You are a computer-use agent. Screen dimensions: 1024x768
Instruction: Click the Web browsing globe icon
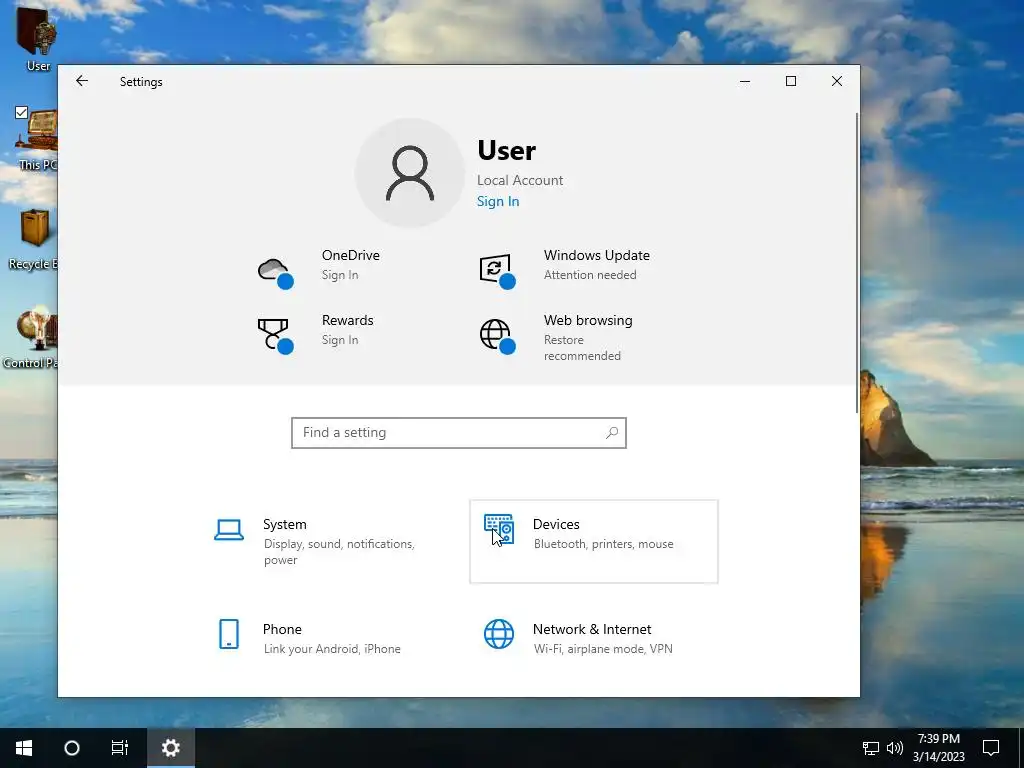[x=497, y=336]
